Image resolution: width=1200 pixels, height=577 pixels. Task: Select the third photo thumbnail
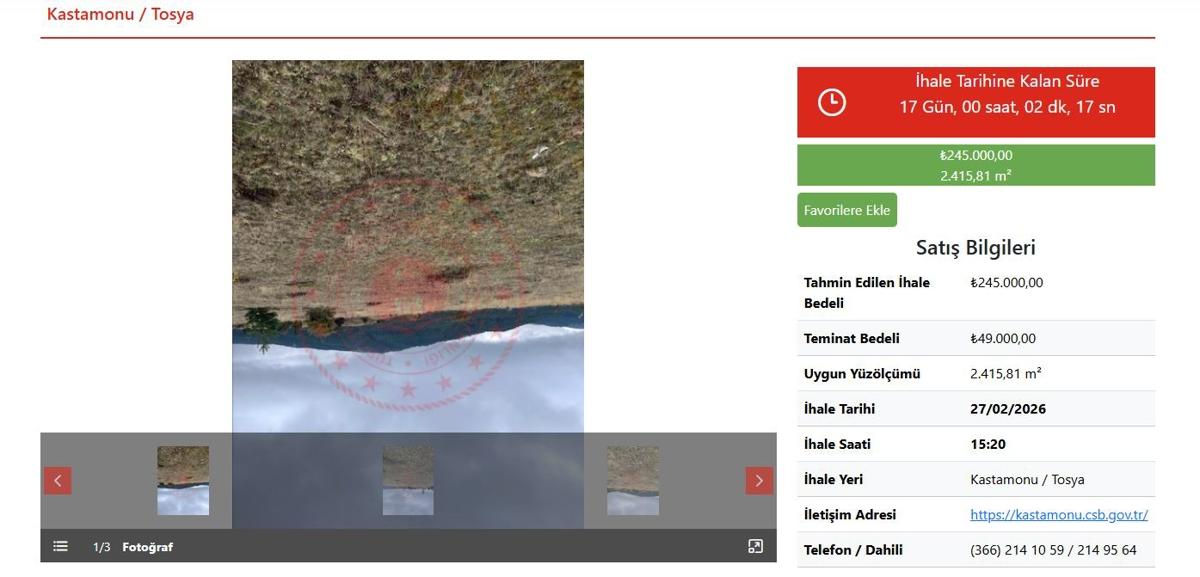click(x=633, y=481)
